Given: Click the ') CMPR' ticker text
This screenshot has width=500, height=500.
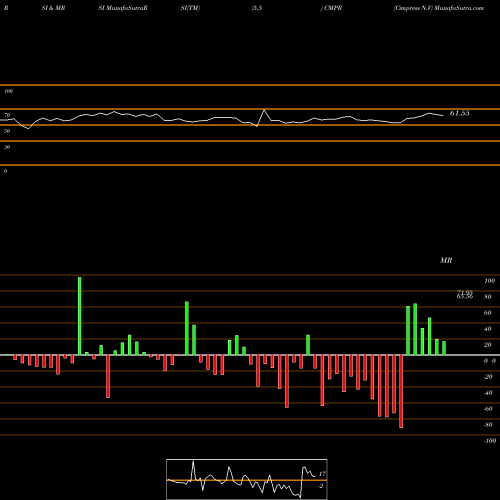Looking at the screenshot, I should (x=331, y=8).
